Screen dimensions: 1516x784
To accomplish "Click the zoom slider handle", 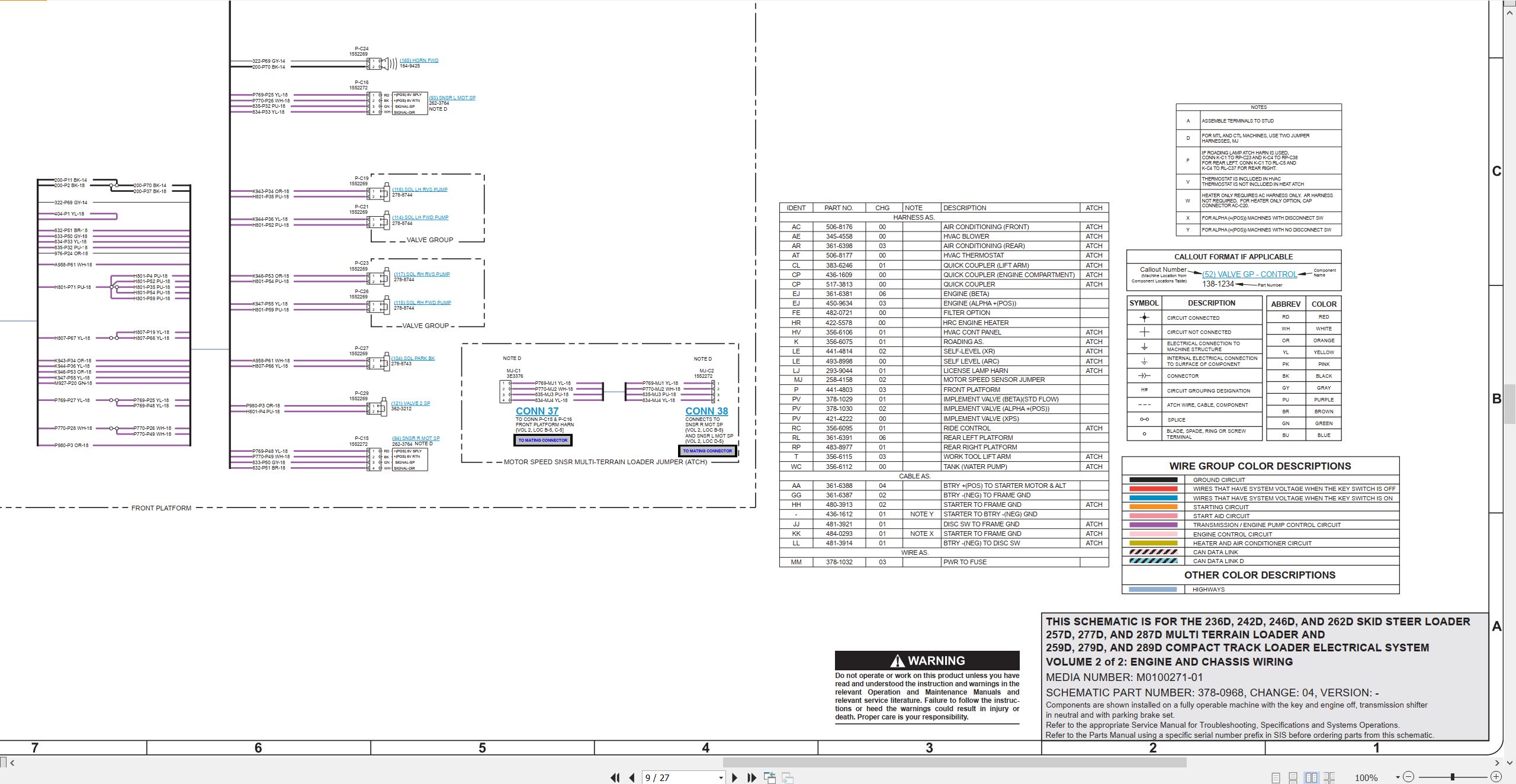I will point(1452,777).
